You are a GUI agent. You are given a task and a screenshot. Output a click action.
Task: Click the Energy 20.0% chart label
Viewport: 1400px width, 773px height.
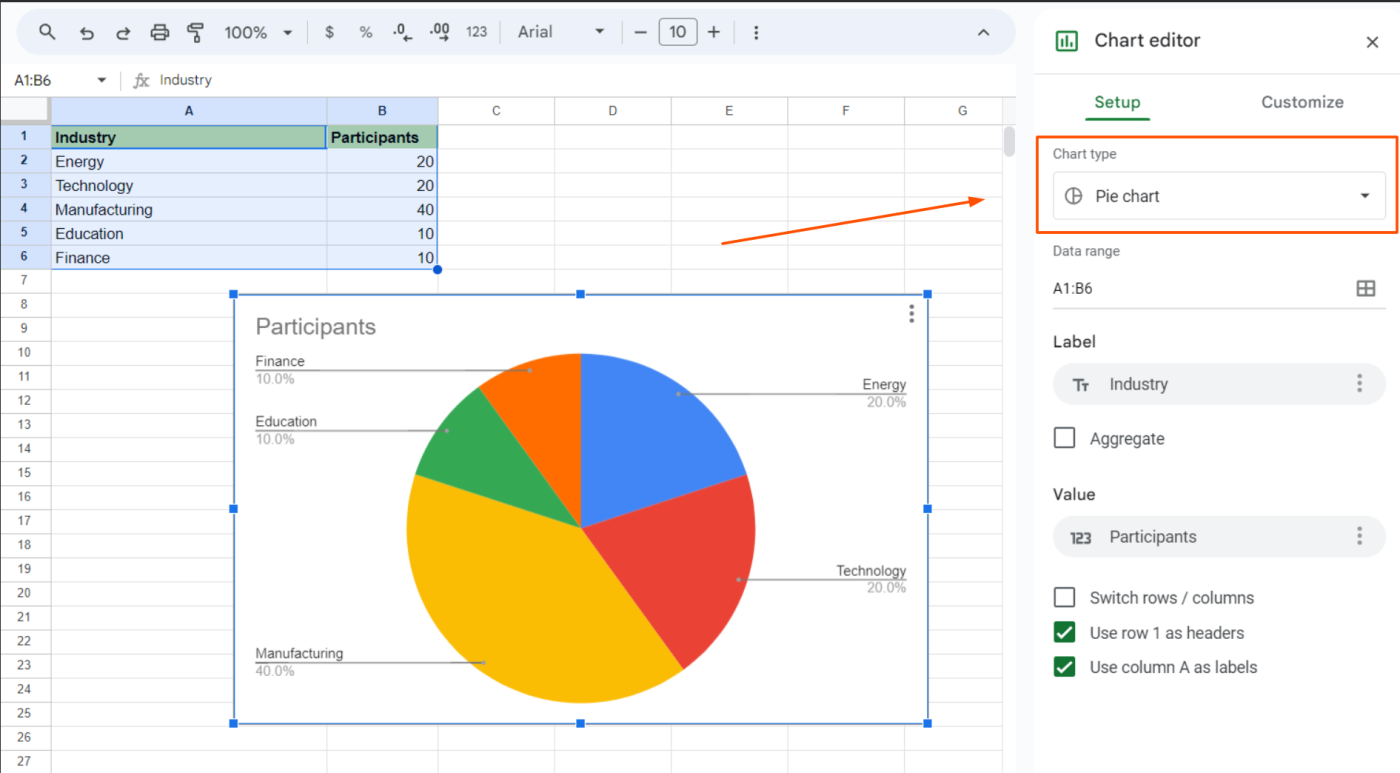tap(884, 393)
